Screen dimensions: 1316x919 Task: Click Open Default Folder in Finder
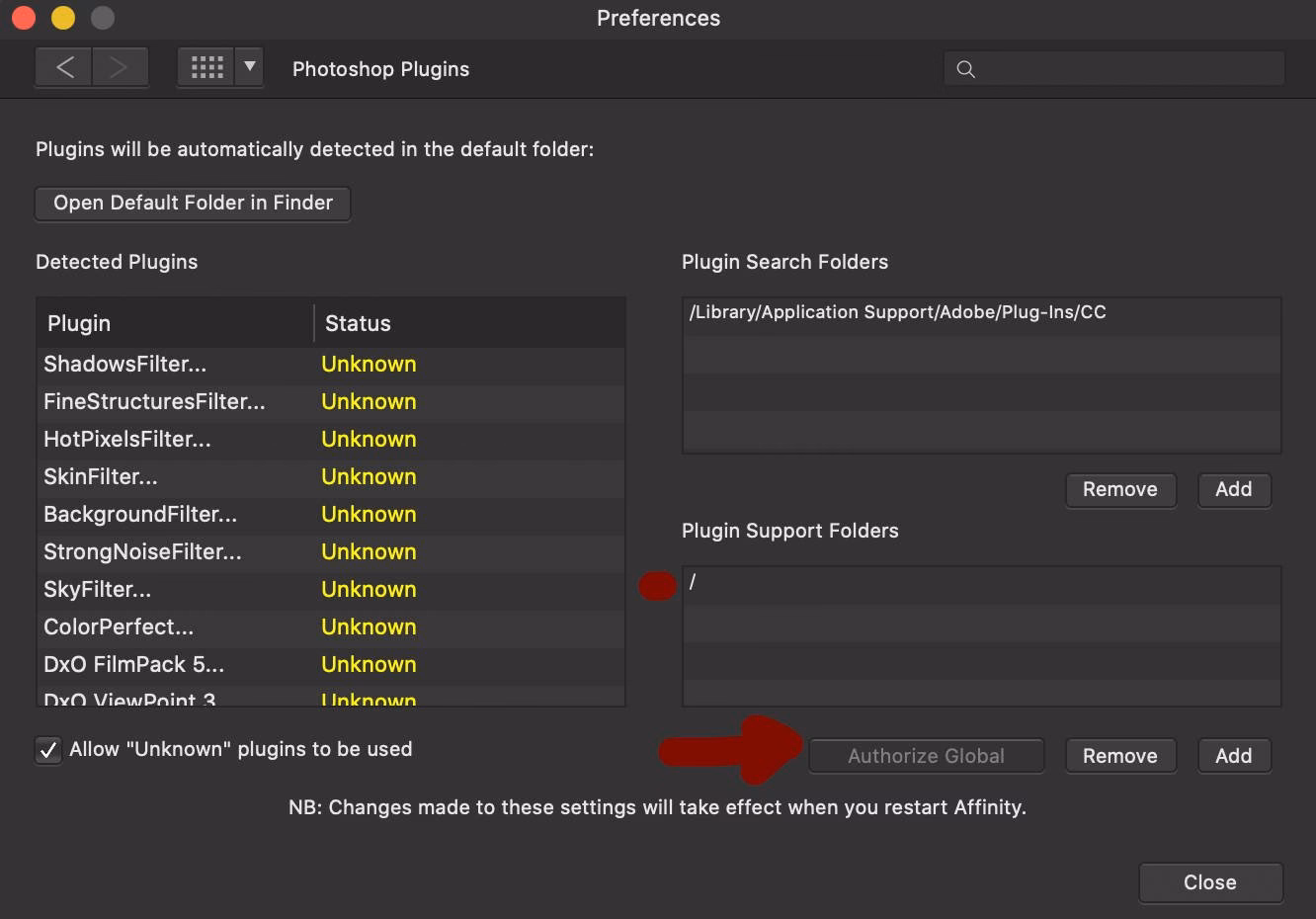click(193, 204)
